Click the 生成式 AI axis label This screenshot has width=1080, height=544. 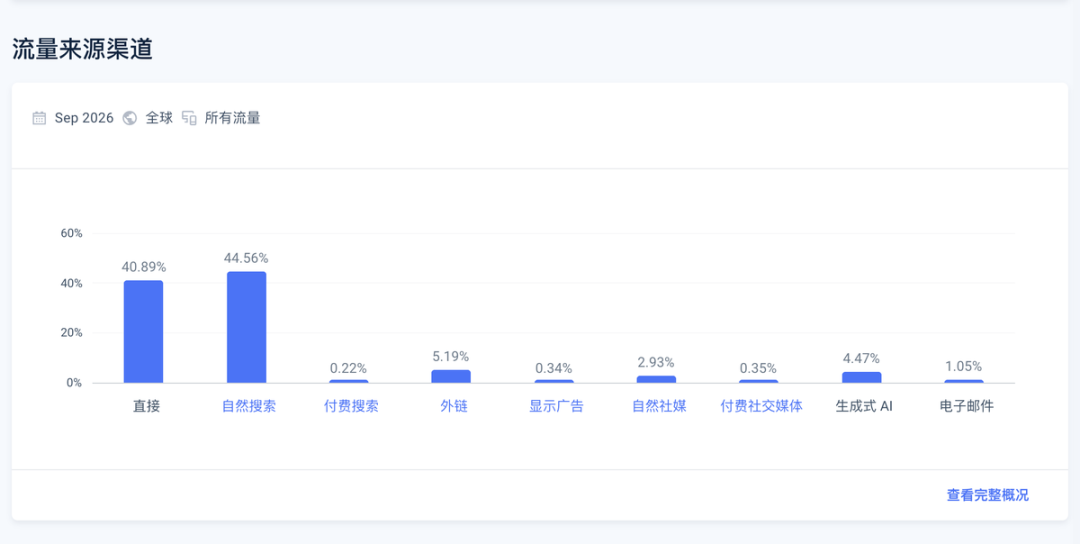click(864, 406)
